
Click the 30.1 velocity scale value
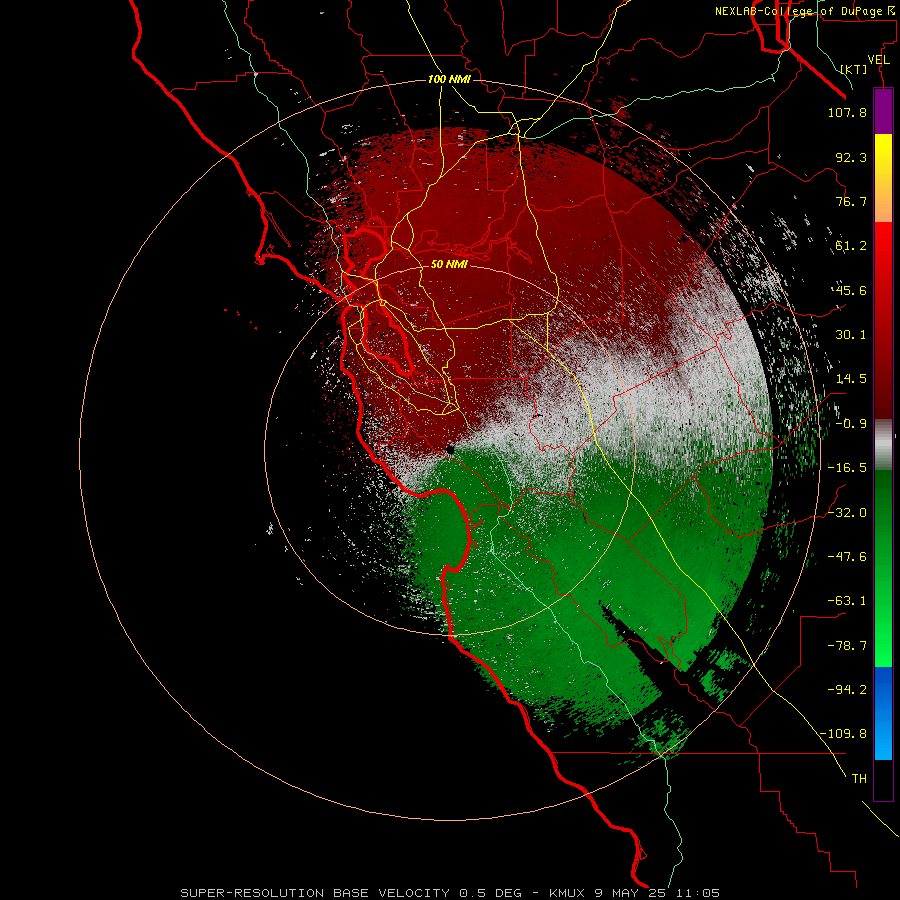click(x=851, y=335)
